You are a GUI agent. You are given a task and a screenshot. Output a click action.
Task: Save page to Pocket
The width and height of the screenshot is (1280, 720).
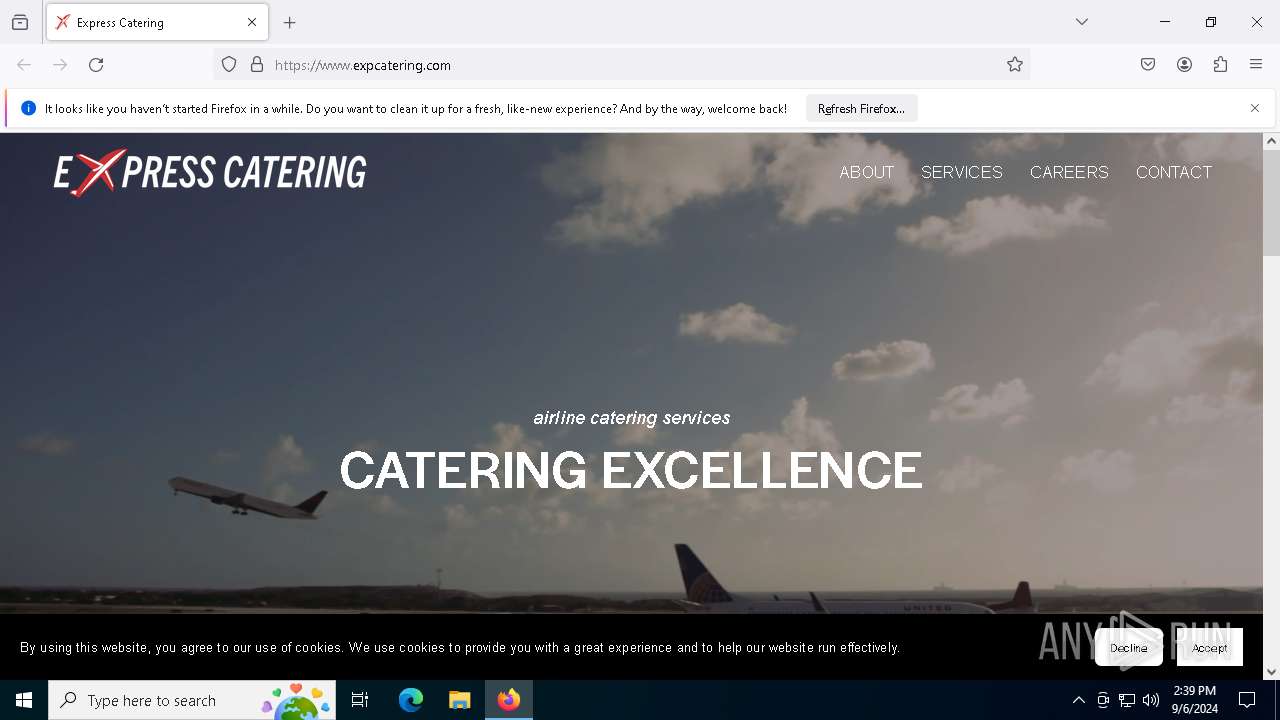click(1148, 65)
